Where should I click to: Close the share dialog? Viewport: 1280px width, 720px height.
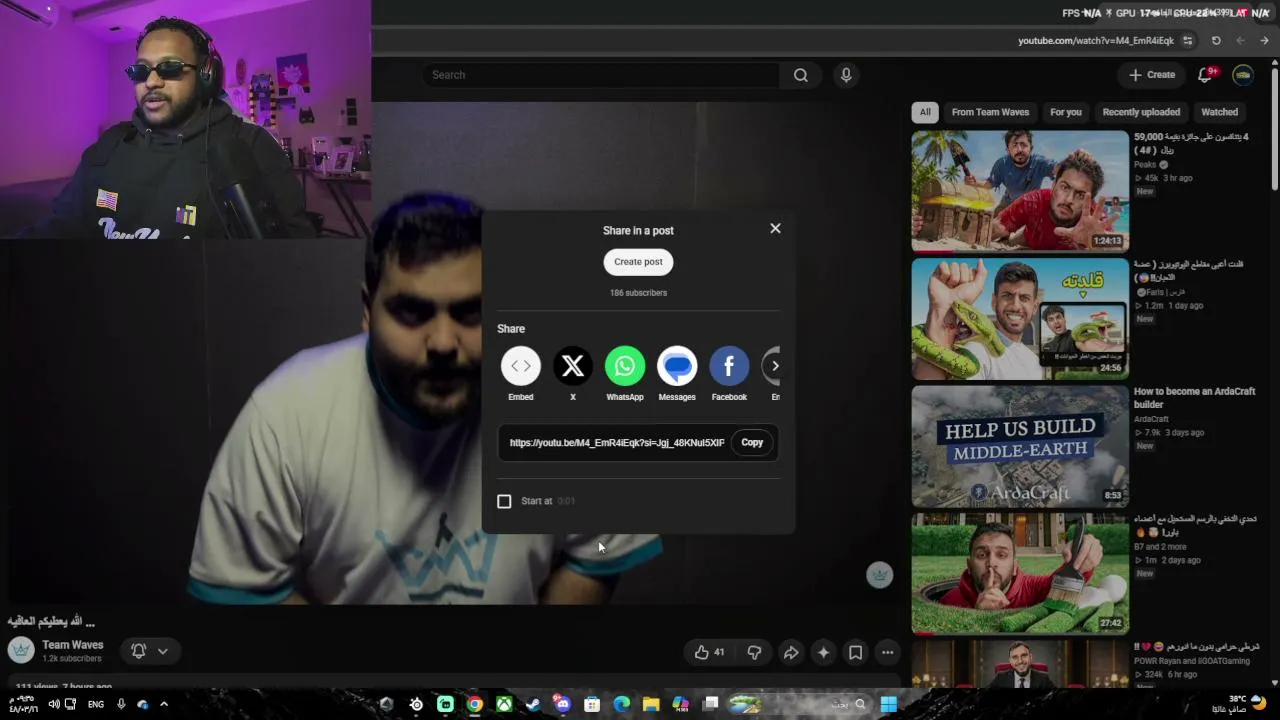(x=775, y=228)
